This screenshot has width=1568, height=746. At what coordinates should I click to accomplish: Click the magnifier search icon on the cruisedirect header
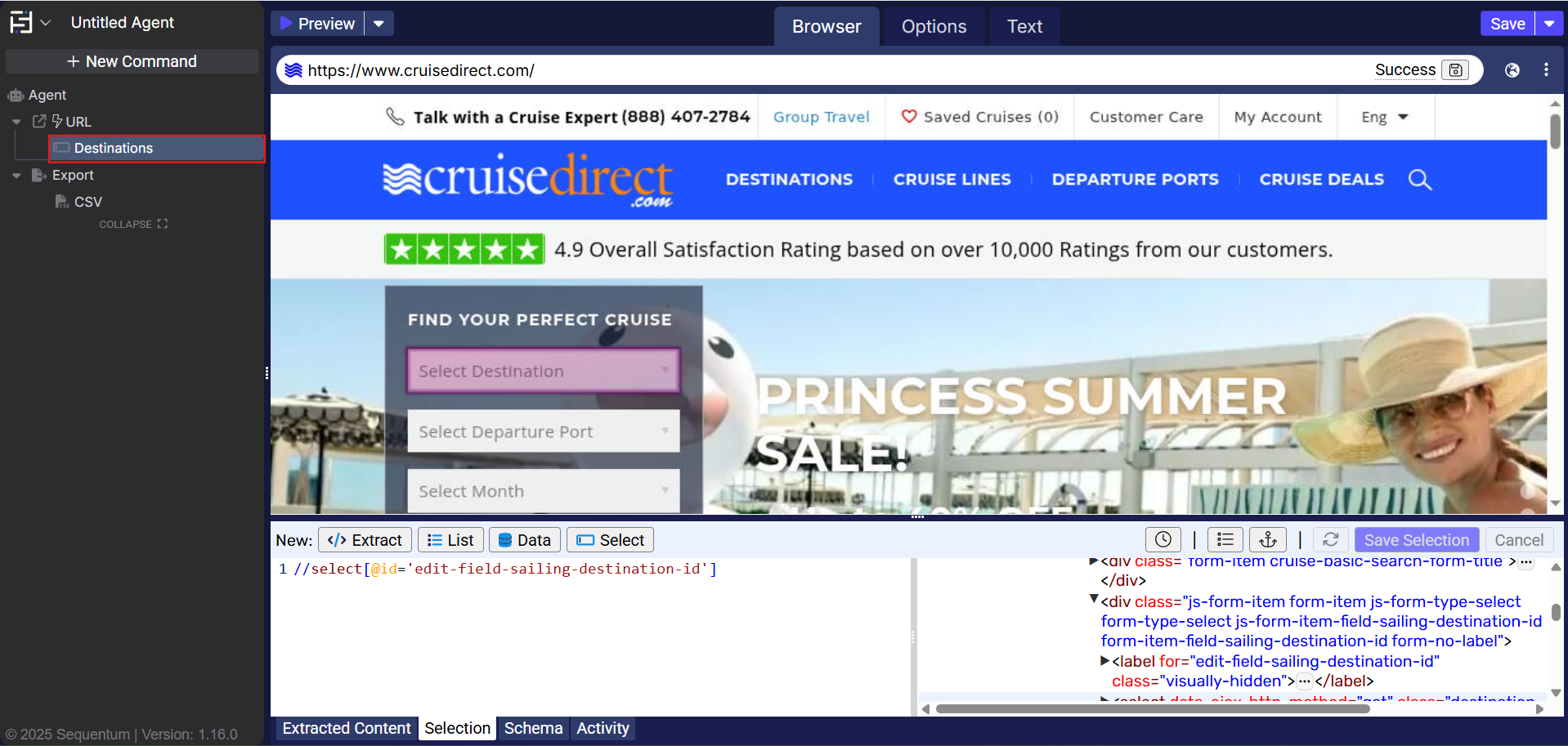tap(1420, 180)
